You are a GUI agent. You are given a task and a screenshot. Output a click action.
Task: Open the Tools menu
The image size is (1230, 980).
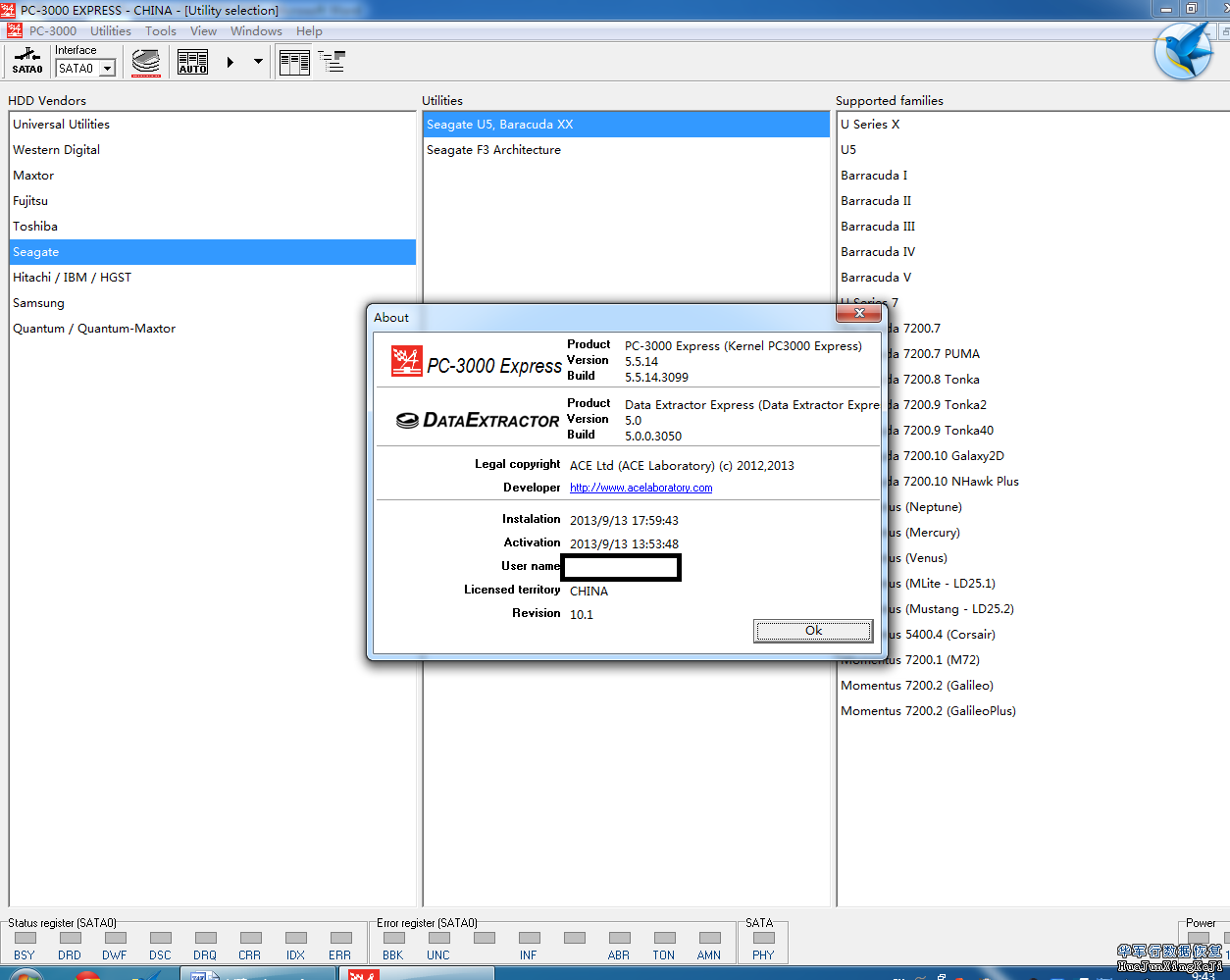pyautogui.click(x=161, y=30)
